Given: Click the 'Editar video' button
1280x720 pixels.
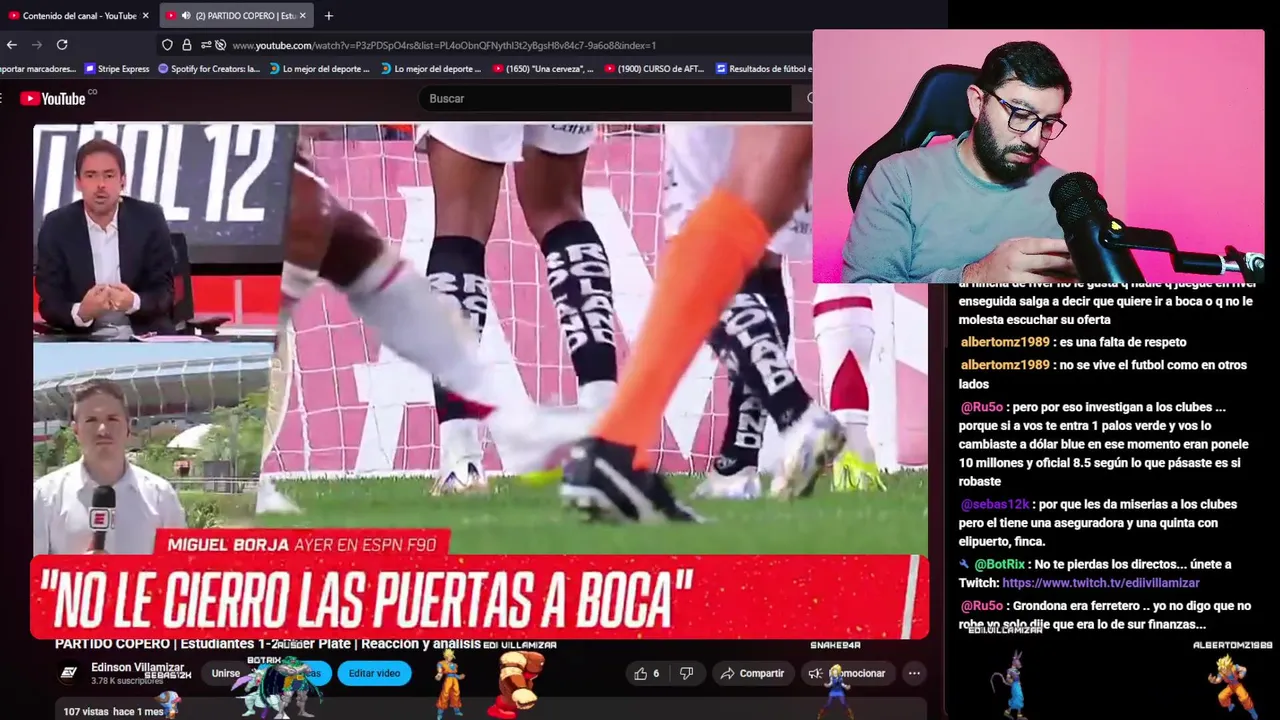Looking at the screenshot, I should pos(374,673).
